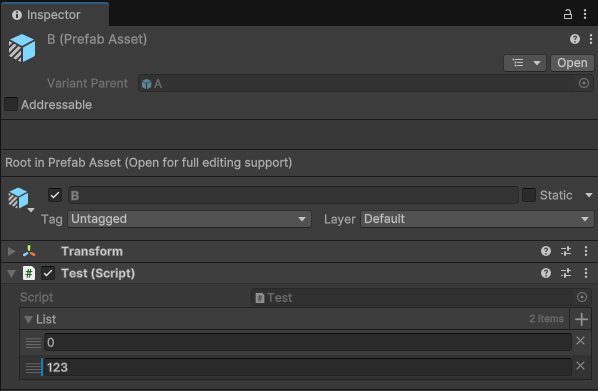Image resolution: width=598 pixels, height=391 pixels.
Task: Open Transform component preset settings
Action: [566, 251]
